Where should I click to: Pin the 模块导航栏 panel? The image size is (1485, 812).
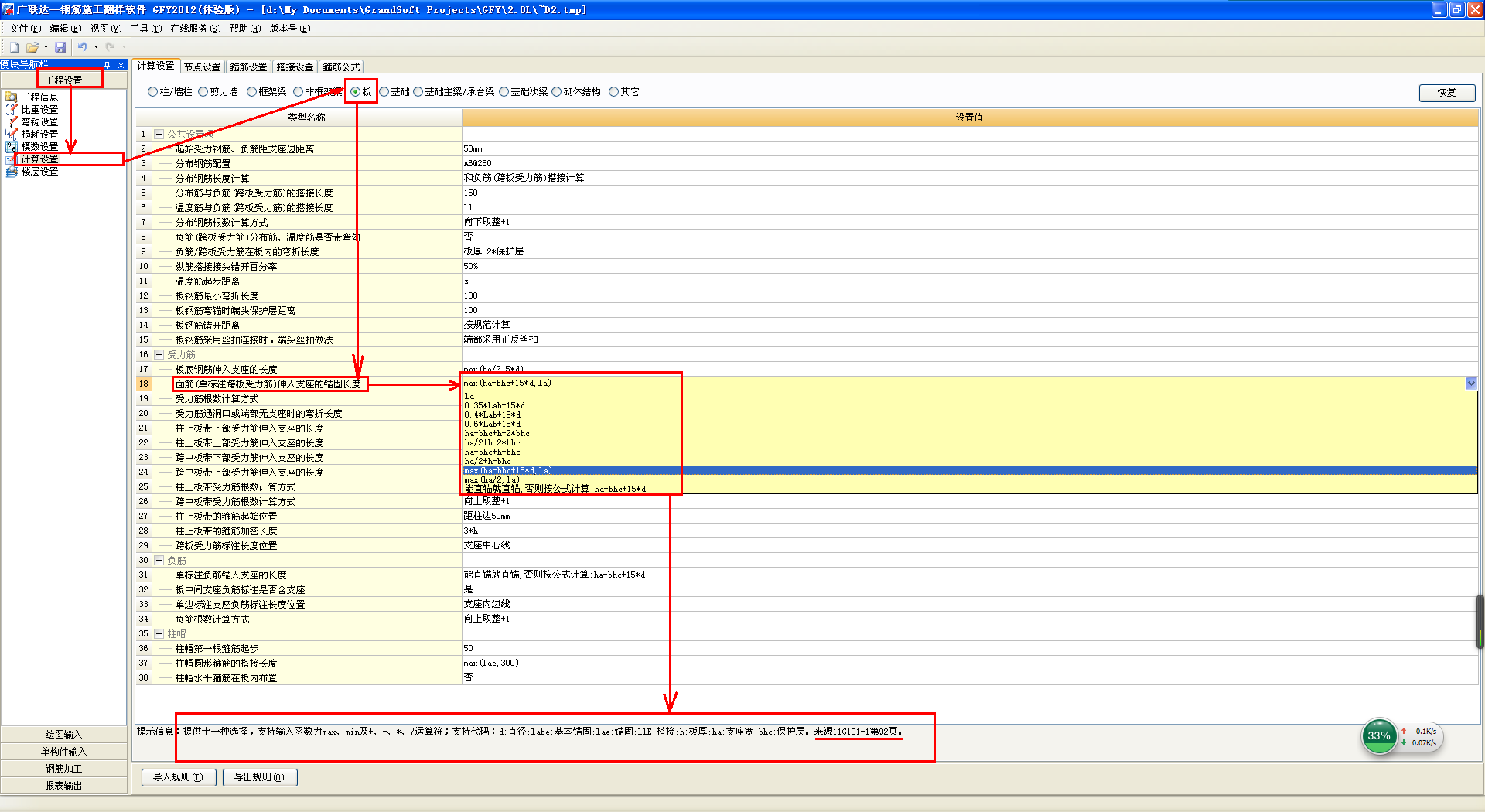(x=108, y=65)
